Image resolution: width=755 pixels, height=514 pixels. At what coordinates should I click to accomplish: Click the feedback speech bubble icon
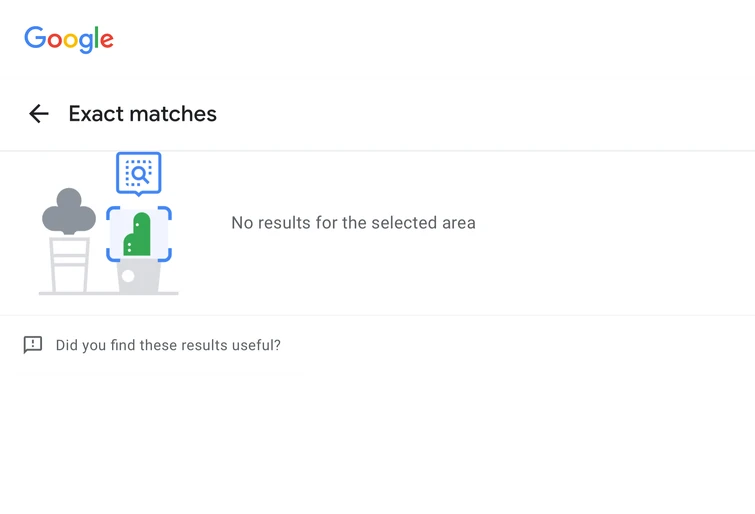coord(33,345)
